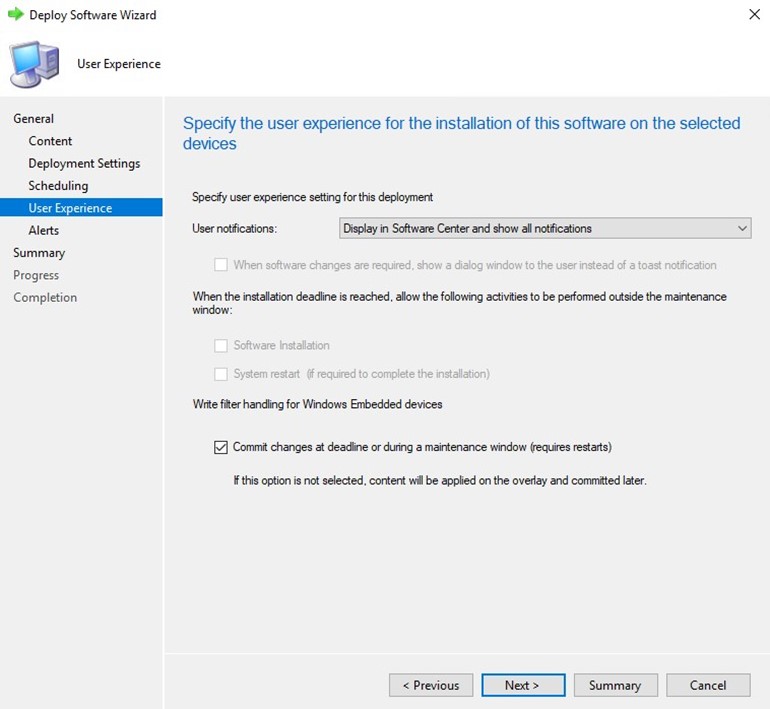The image size is (770, 709).
Task: Click the Summary button at bottom
Action: (x=615, y=685)
